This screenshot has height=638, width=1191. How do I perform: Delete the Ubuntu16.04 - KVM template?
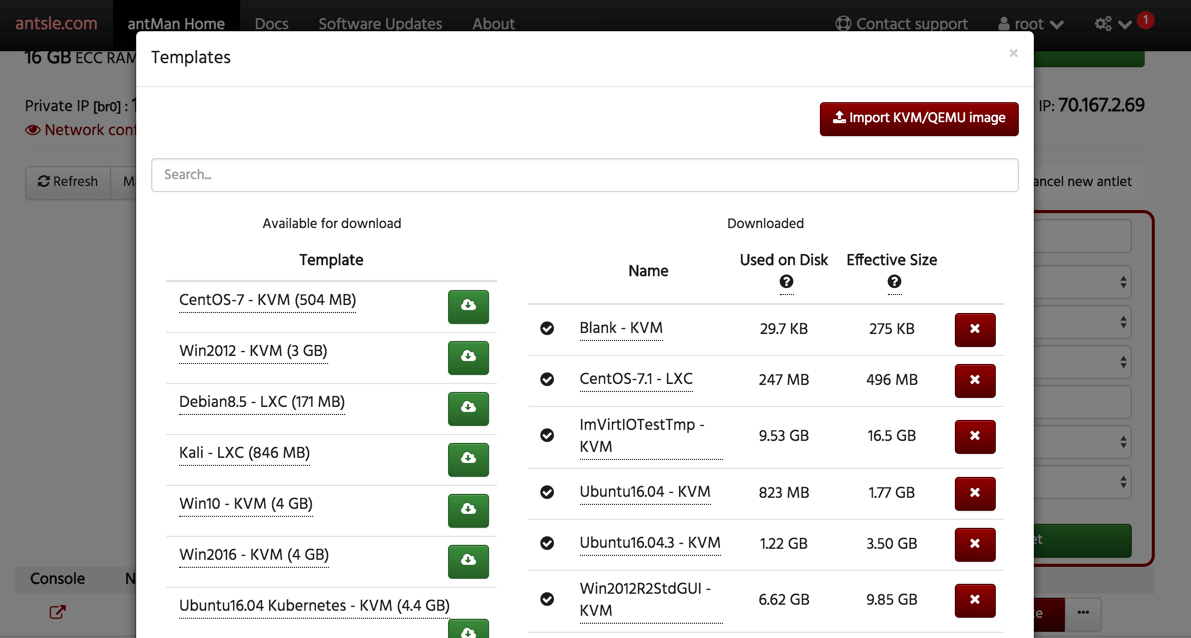click(975, 494)
